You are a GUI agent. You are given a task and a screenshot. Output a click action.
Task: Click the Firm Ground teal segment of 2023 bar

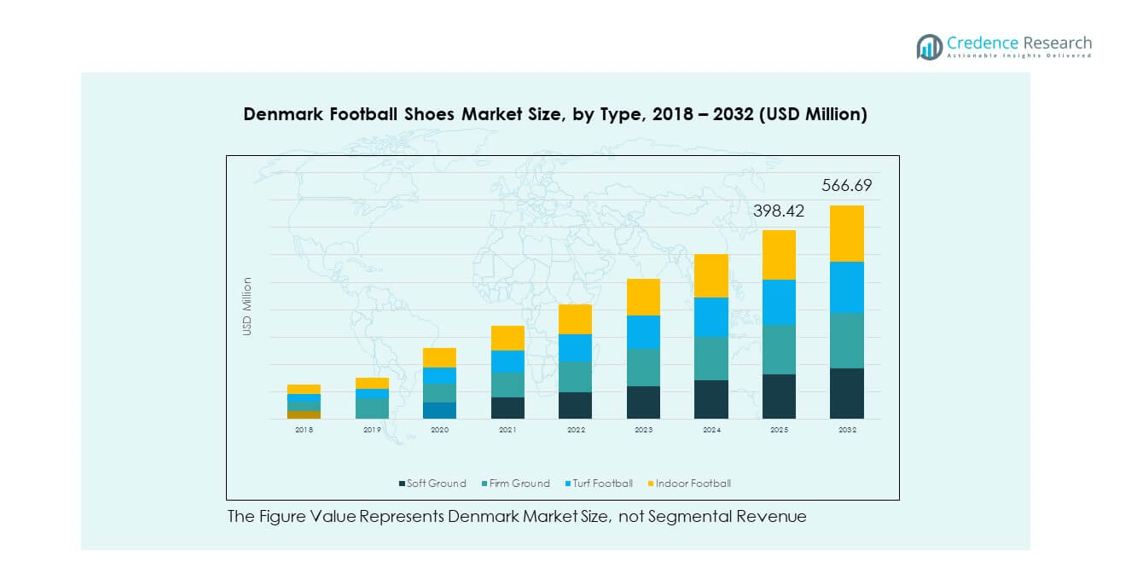(x=643, y=367)
